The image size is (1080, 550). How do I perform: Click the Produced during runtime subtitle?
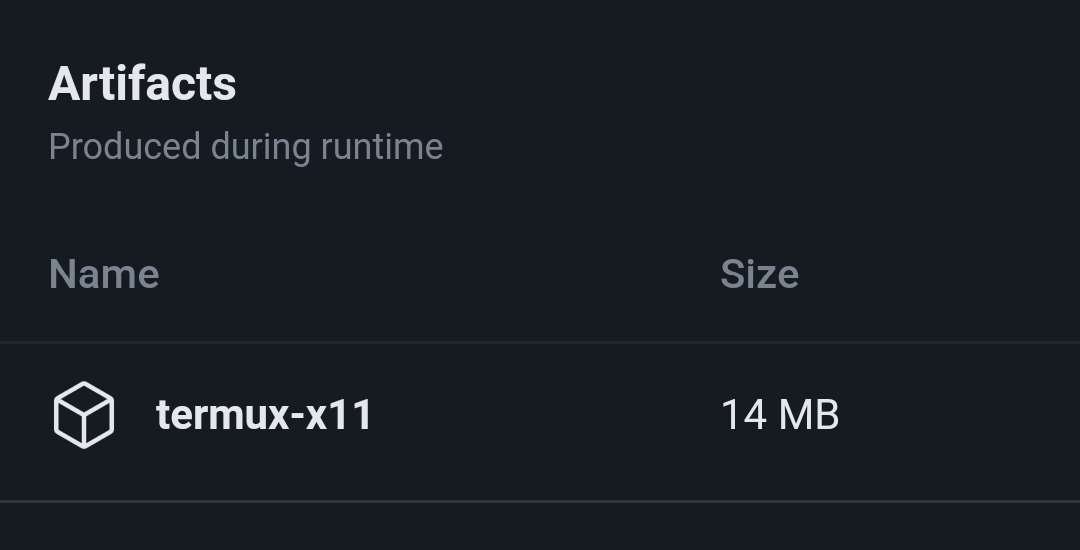point(246,147)
